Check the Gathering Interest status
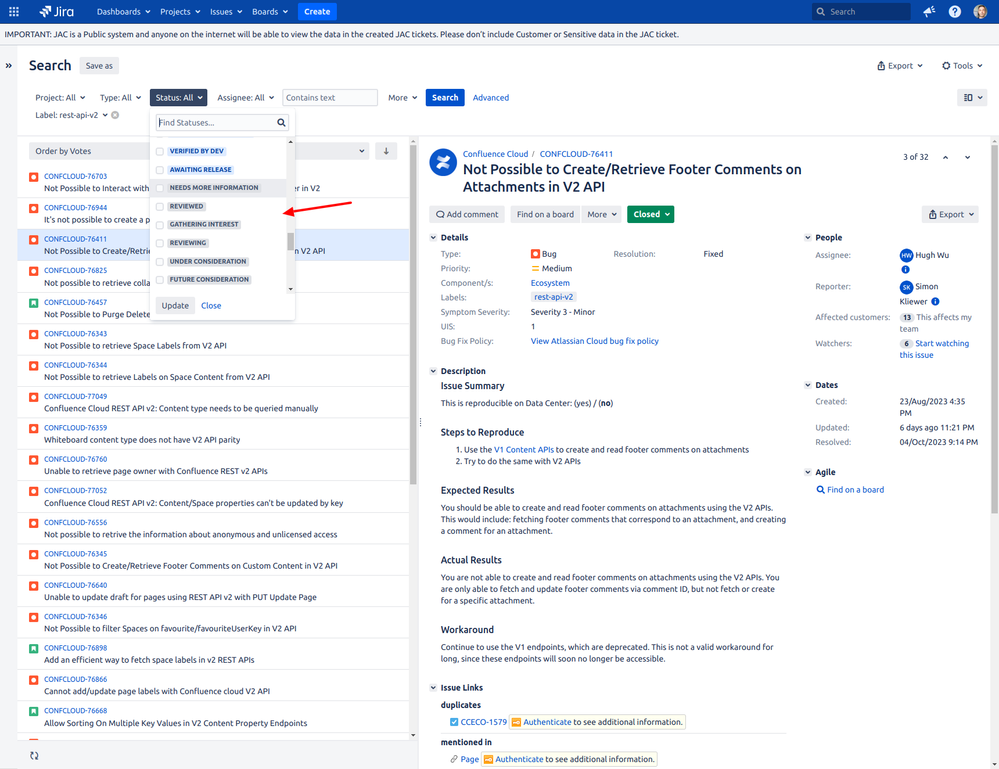This screenshot has height=769, width=999. [x=160, y=225]
